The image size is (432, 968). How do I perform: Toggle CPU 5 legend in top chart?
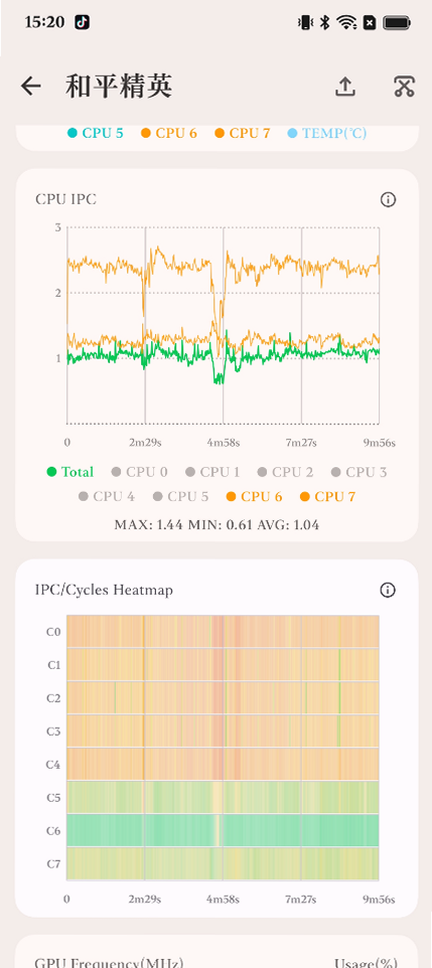[x=95, y=133]
